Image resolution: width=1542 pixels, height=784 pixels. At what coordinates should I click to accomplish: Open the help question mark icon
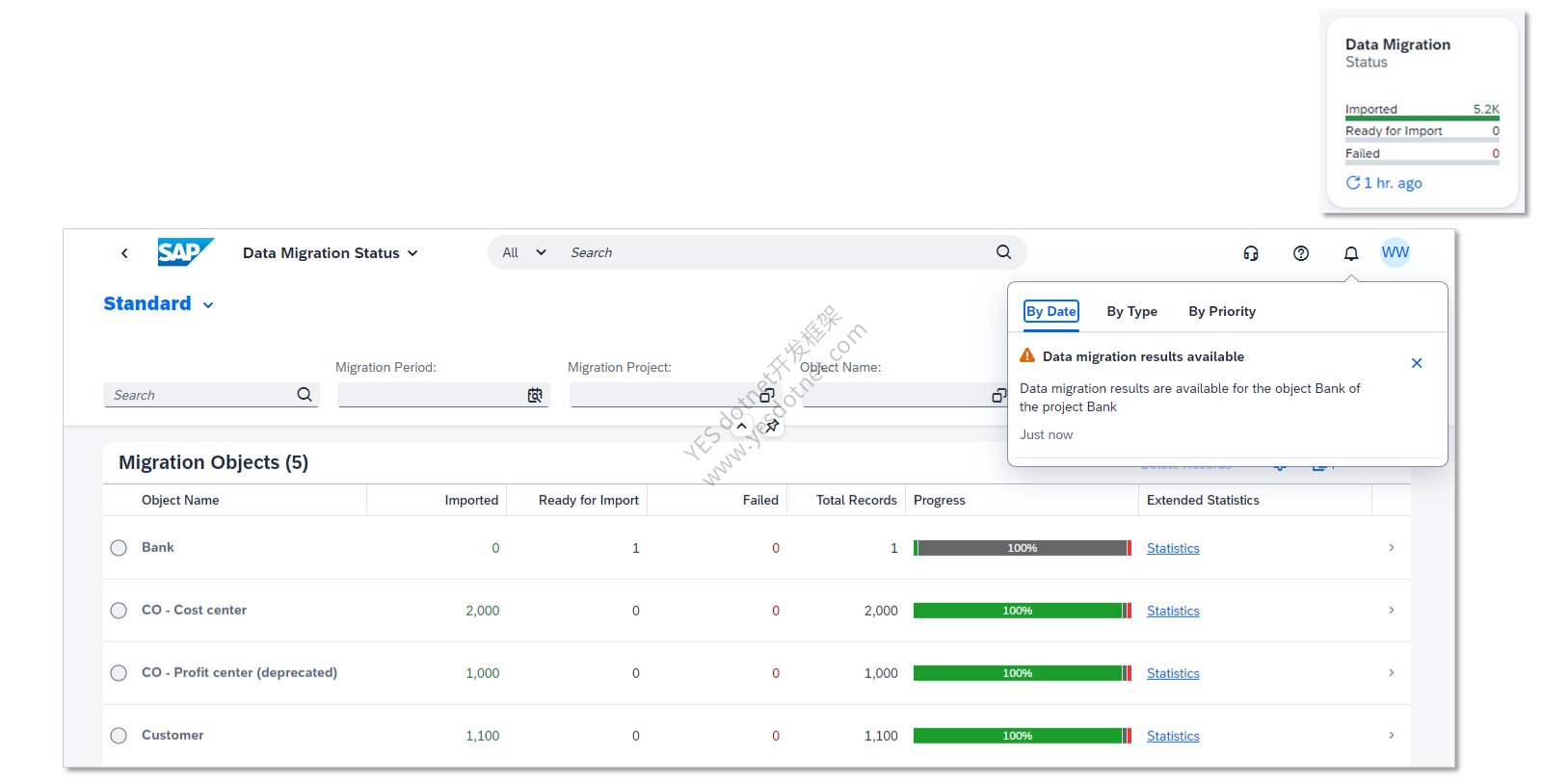coord(1301,253)
